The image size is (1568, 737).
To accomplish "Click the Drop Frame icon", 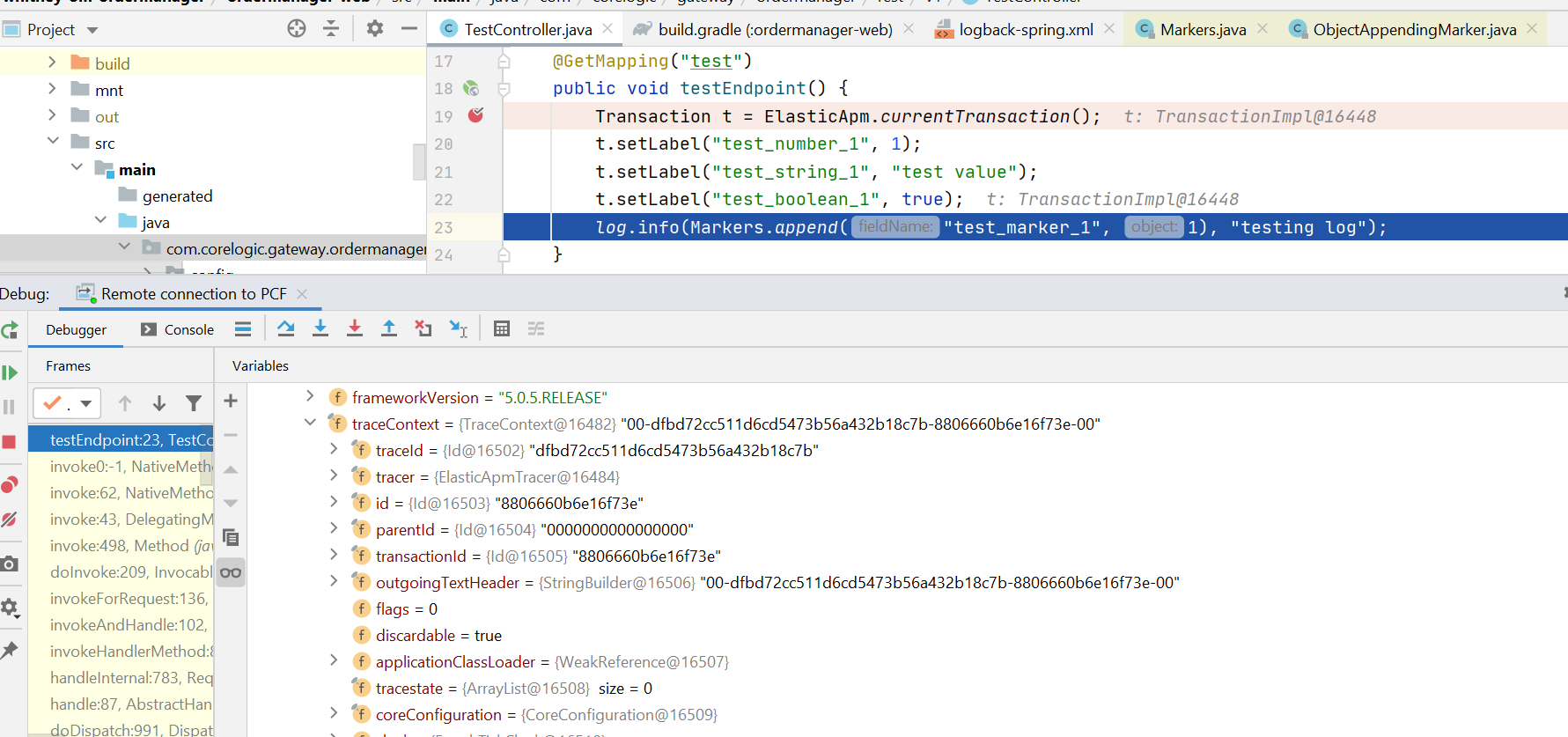I will pos(423,328).
